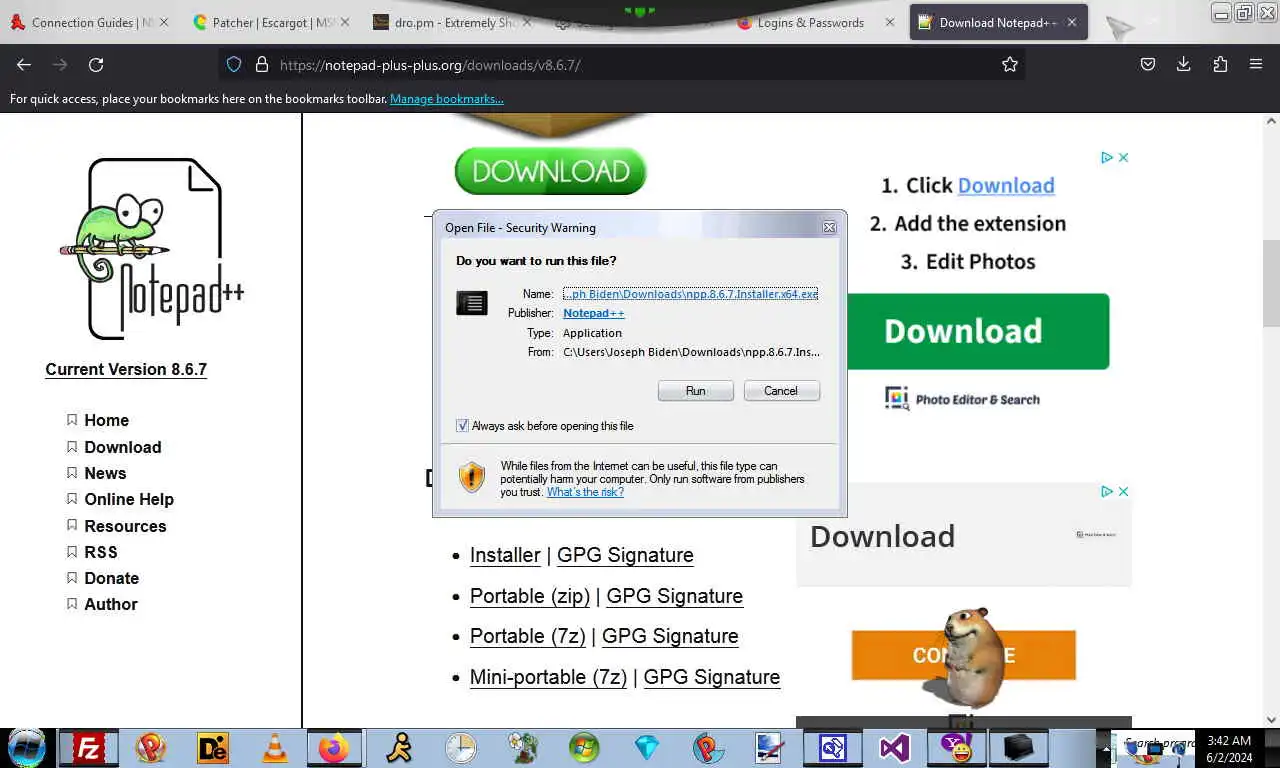This screenshot has width=1280, height=768.
Task: Switch to Patcher Escargot tab
Action: click(x=270, y=22)
